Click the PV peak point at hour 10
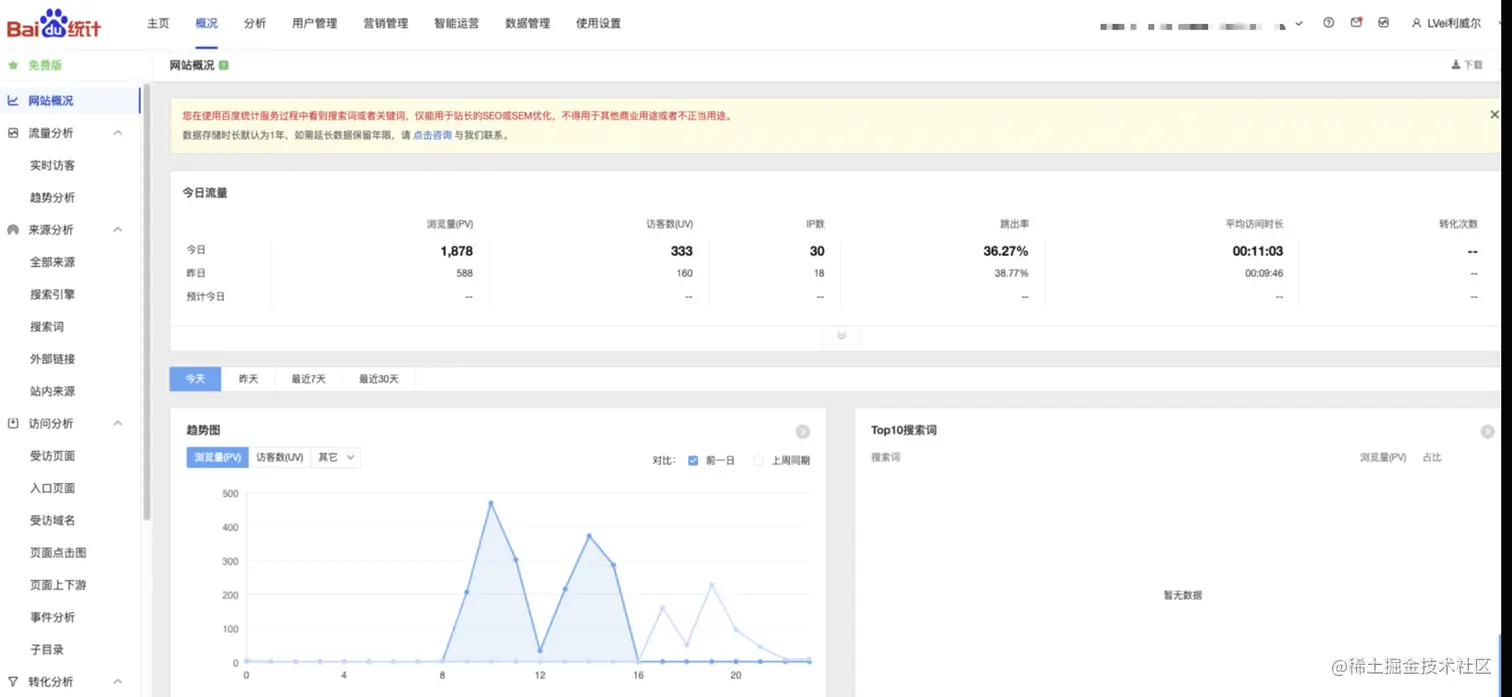The width and height of the screenshot is (1512, 697). coord(491,503)
